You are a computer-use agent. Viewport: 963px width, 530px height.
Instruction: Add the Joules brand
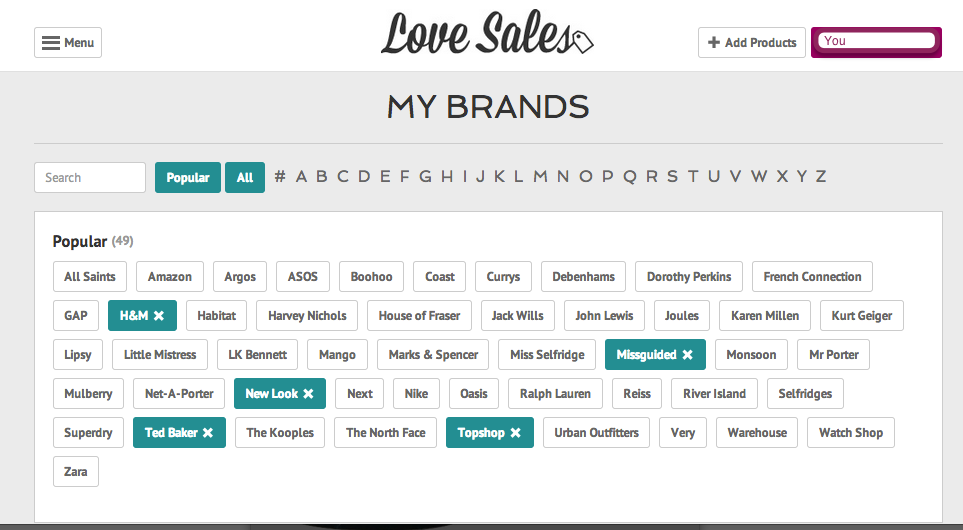pos(682,316)
